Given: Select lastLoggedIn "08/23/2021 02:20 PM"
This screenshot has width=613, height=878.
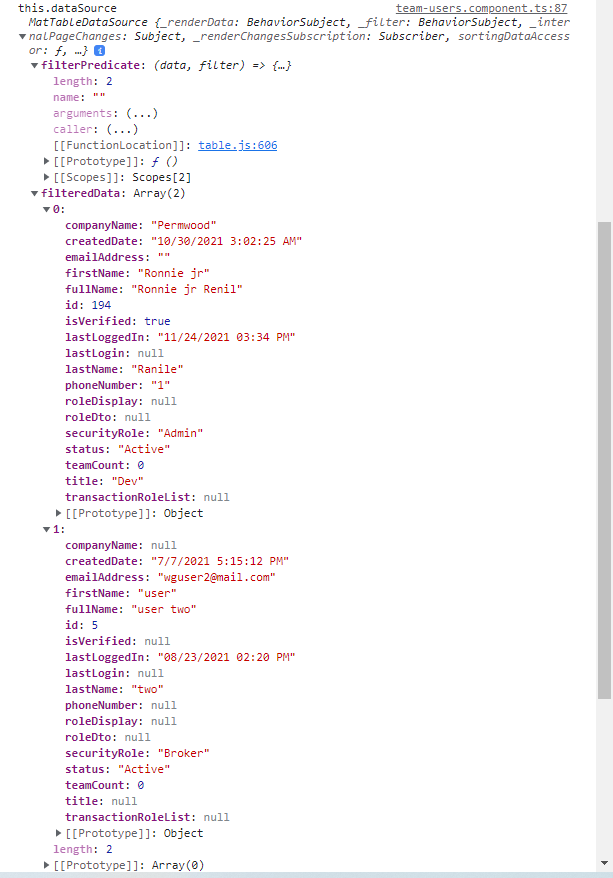Looking at the screenshot, I should click(x=227, y=657).
